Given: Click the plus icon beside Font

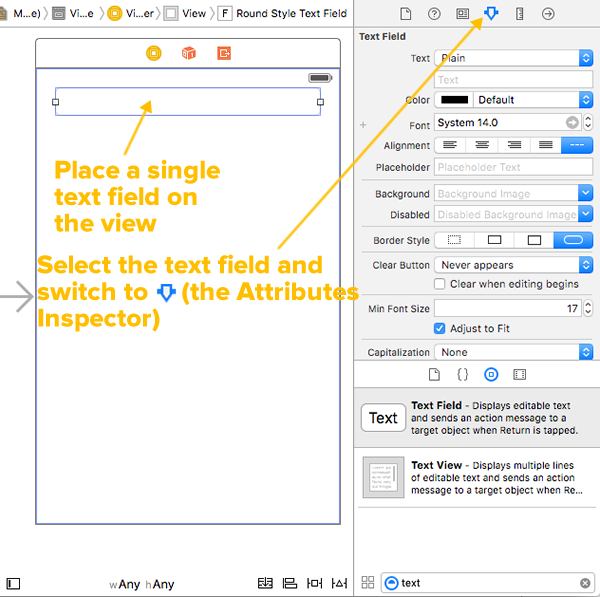Looking at the screenshot, I should [x=363, y=125].
